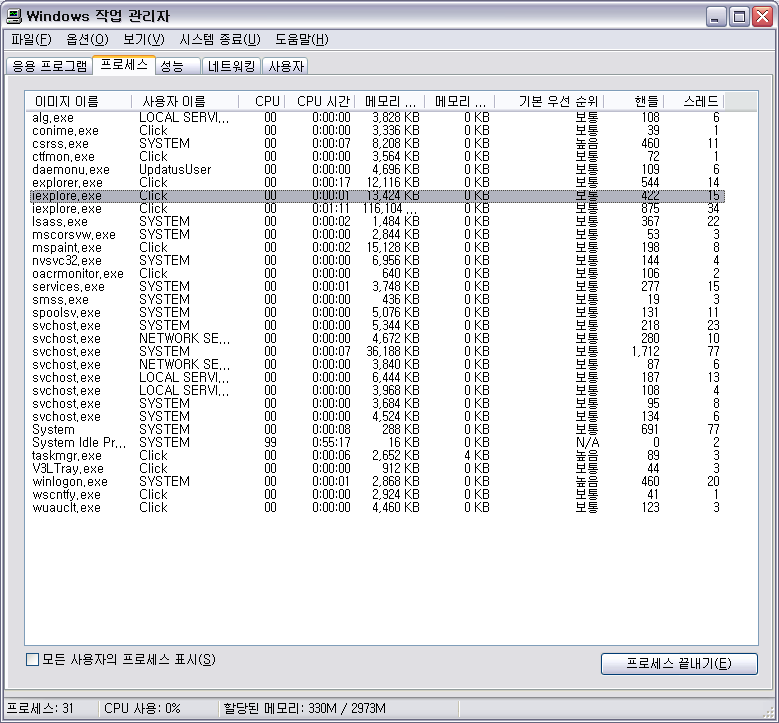
Task: Maximize the Task Manager window
Action: [739, 16]
